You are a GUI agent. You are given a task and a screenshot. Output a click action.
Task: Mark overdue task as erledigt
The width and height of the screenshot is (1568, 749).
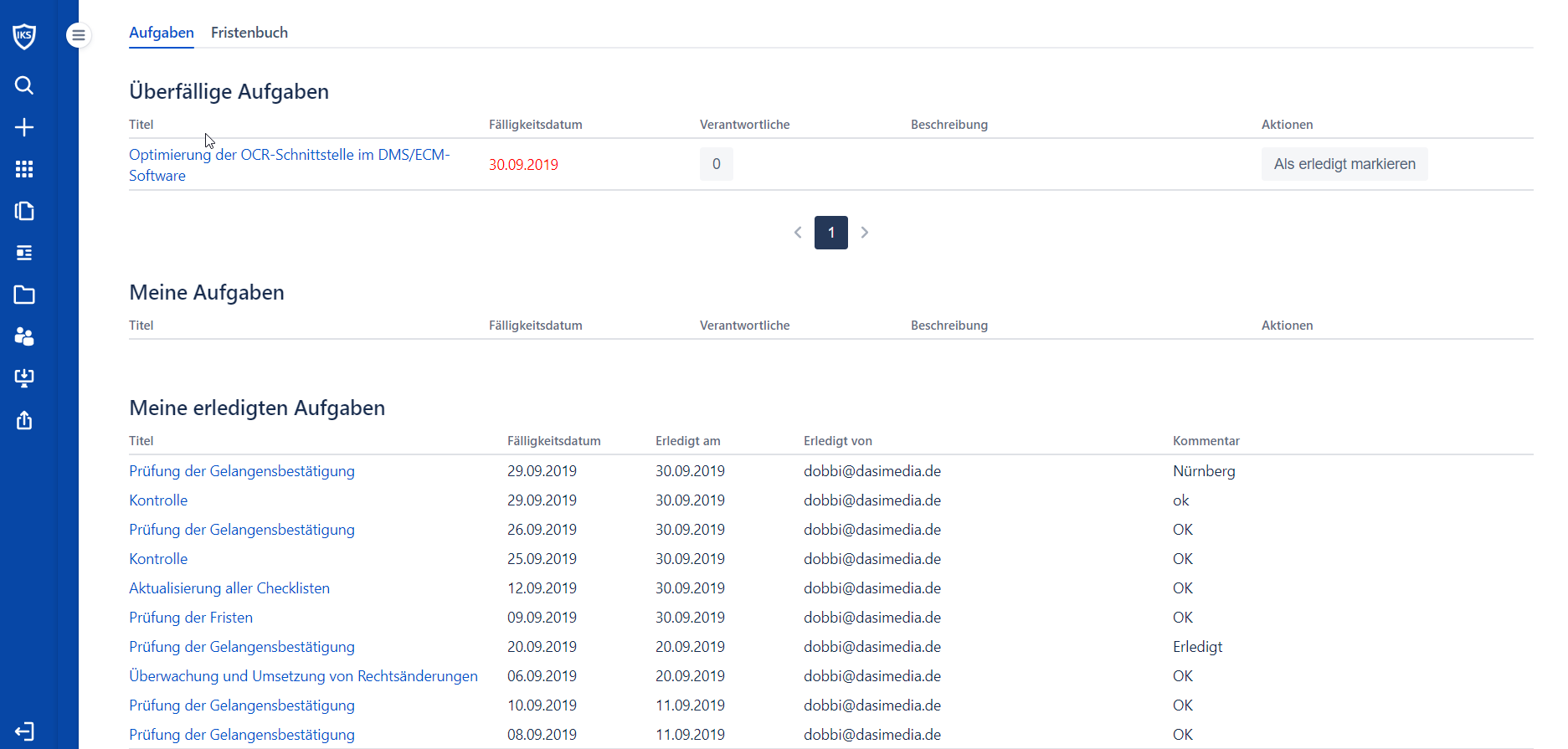point(1344,164)
